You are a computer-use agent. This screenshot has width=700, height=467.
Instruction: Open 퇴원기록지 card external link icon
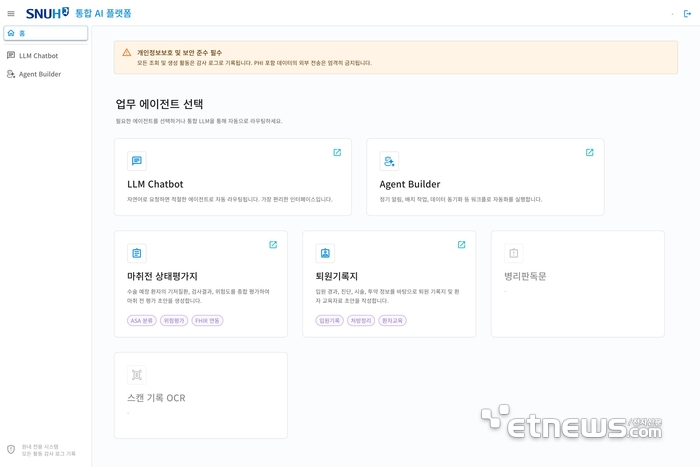461,245
